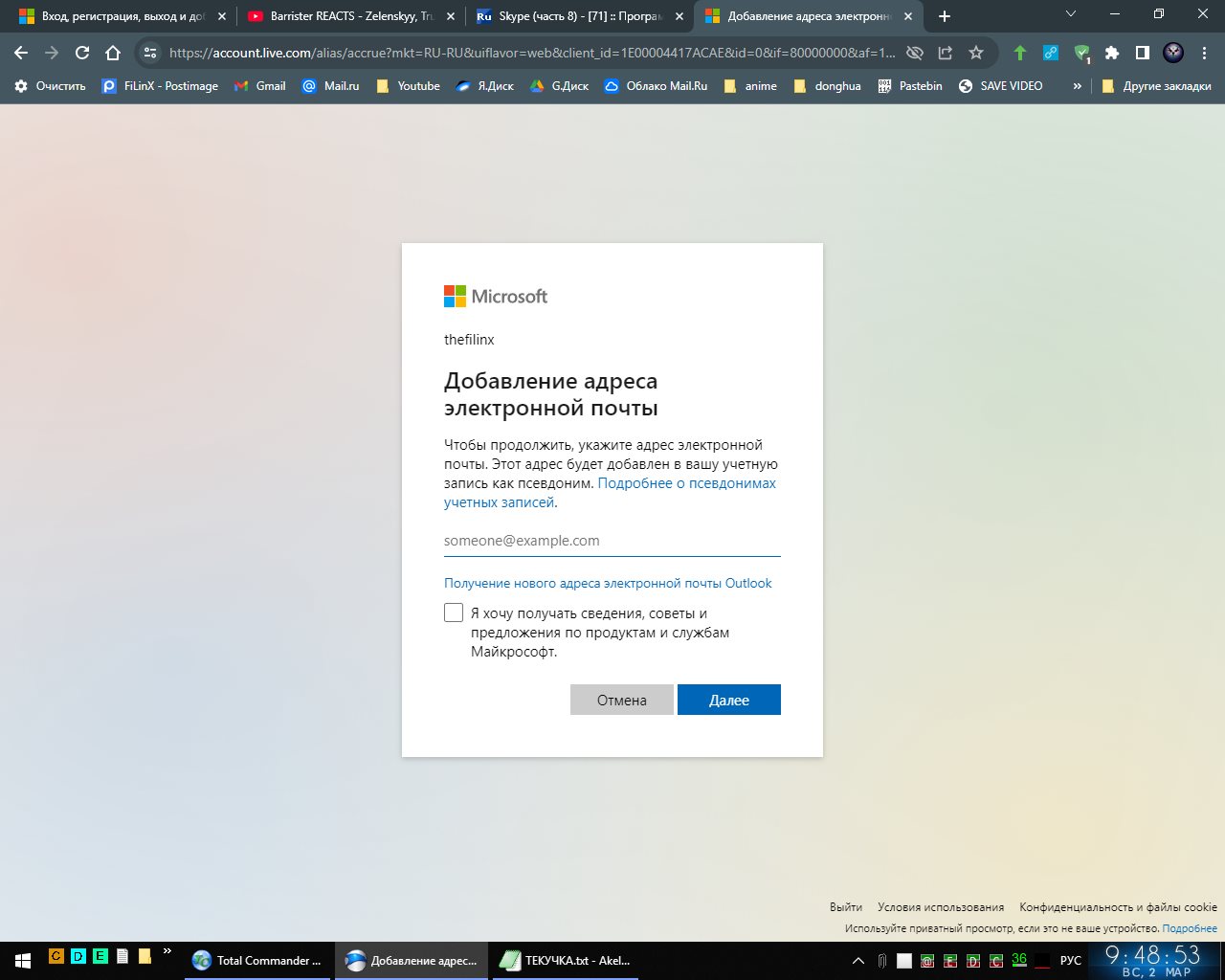Click the Отмена button
This screenshot has height=980, width=1225.
click(622, 700)
